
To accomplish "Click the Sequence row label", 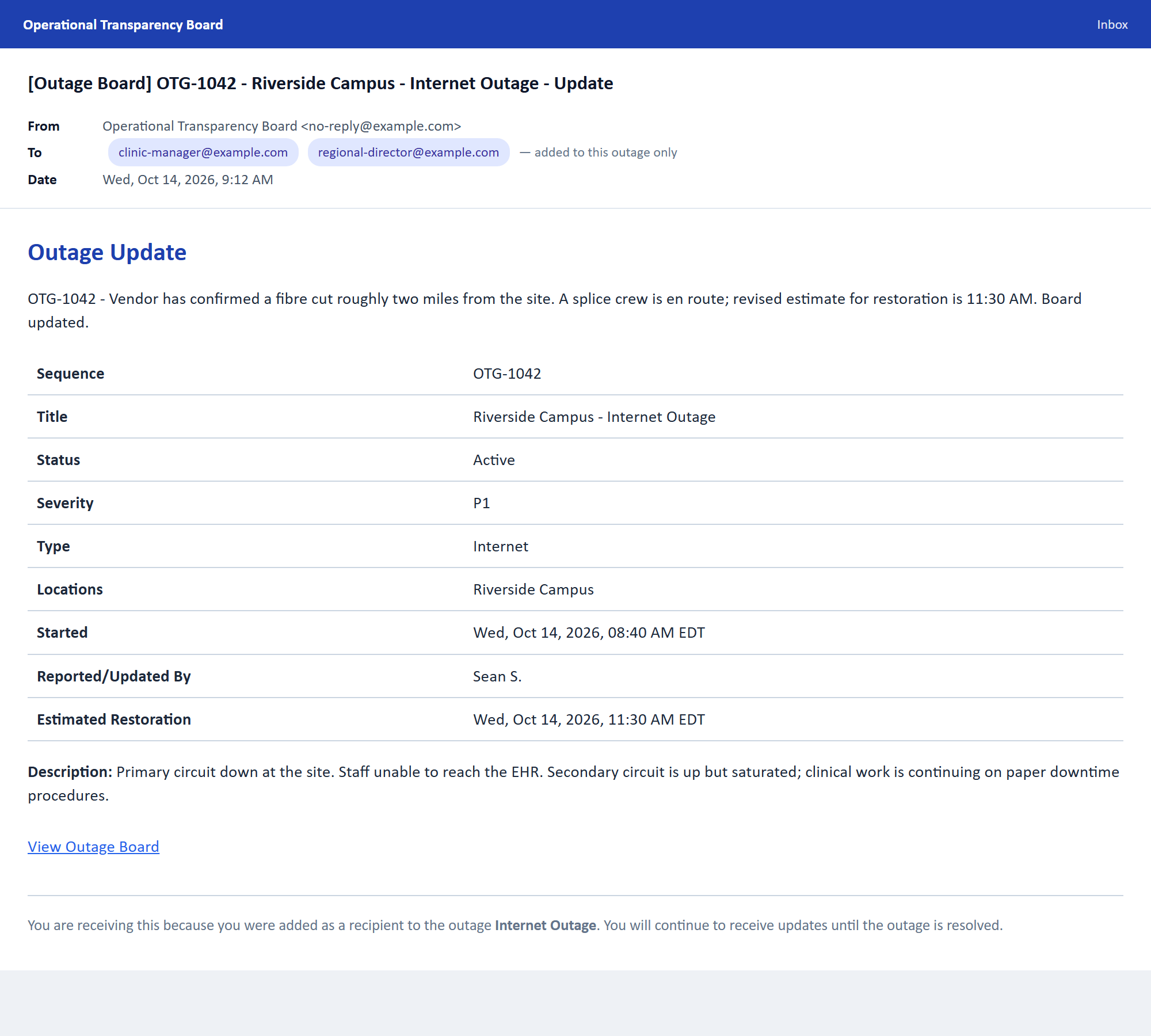I will coord(70,374).
